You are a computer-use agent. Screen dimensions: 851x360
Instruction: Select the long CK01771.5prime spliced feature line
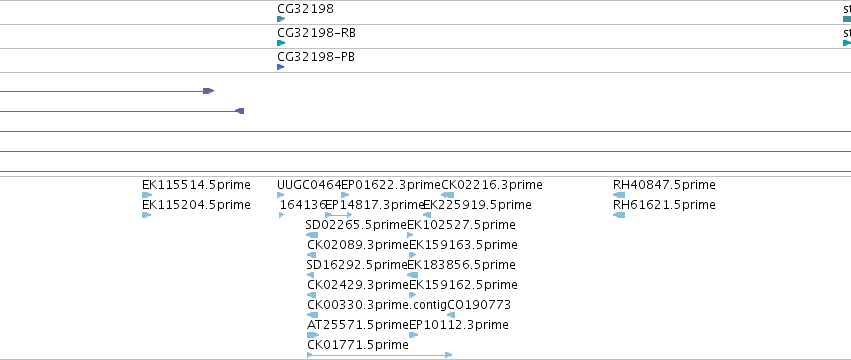[x=379, y=355]
